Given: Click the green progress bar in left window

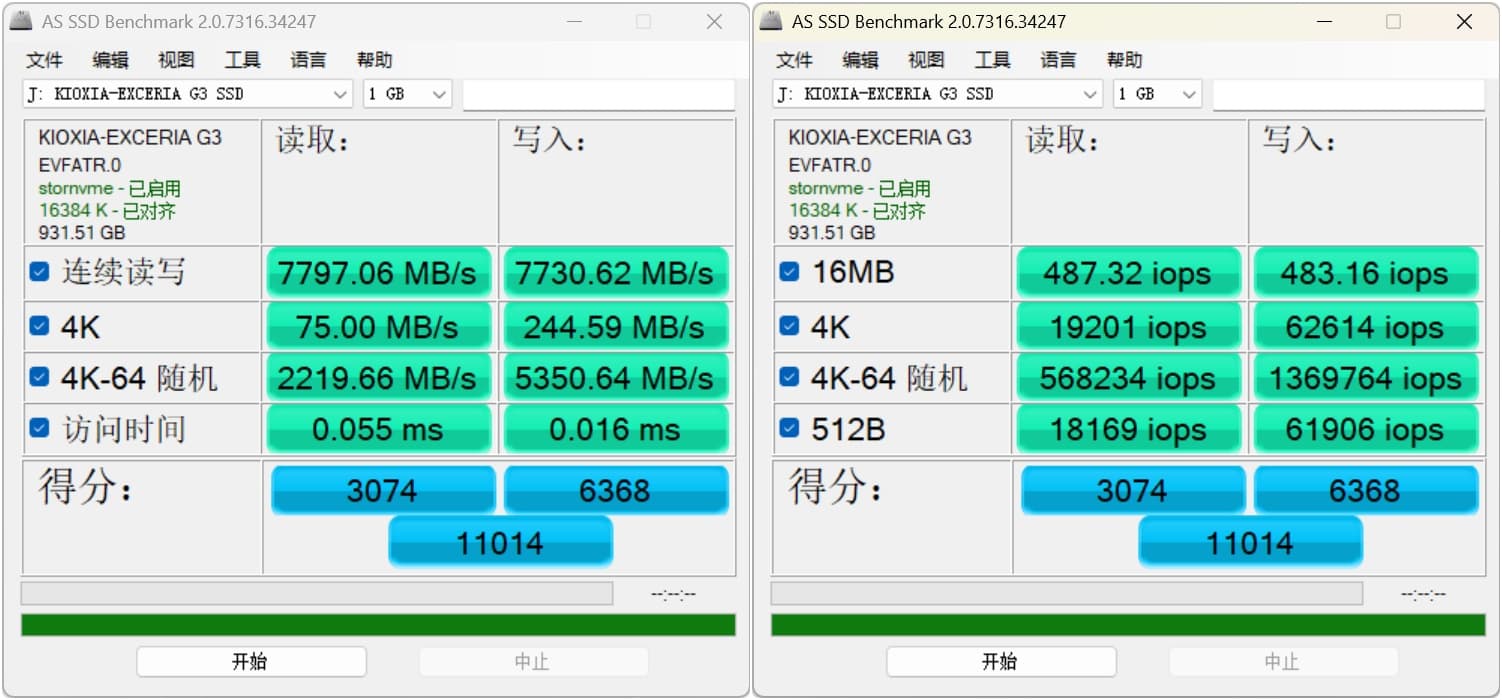Looking at the screenshot, I should 378,625.
